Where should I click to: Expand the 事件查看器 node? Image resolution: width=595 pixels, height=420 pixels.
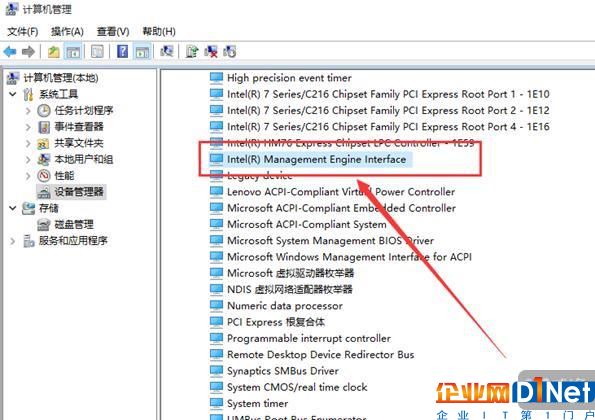pyautogui.click(x=28, y=127)
